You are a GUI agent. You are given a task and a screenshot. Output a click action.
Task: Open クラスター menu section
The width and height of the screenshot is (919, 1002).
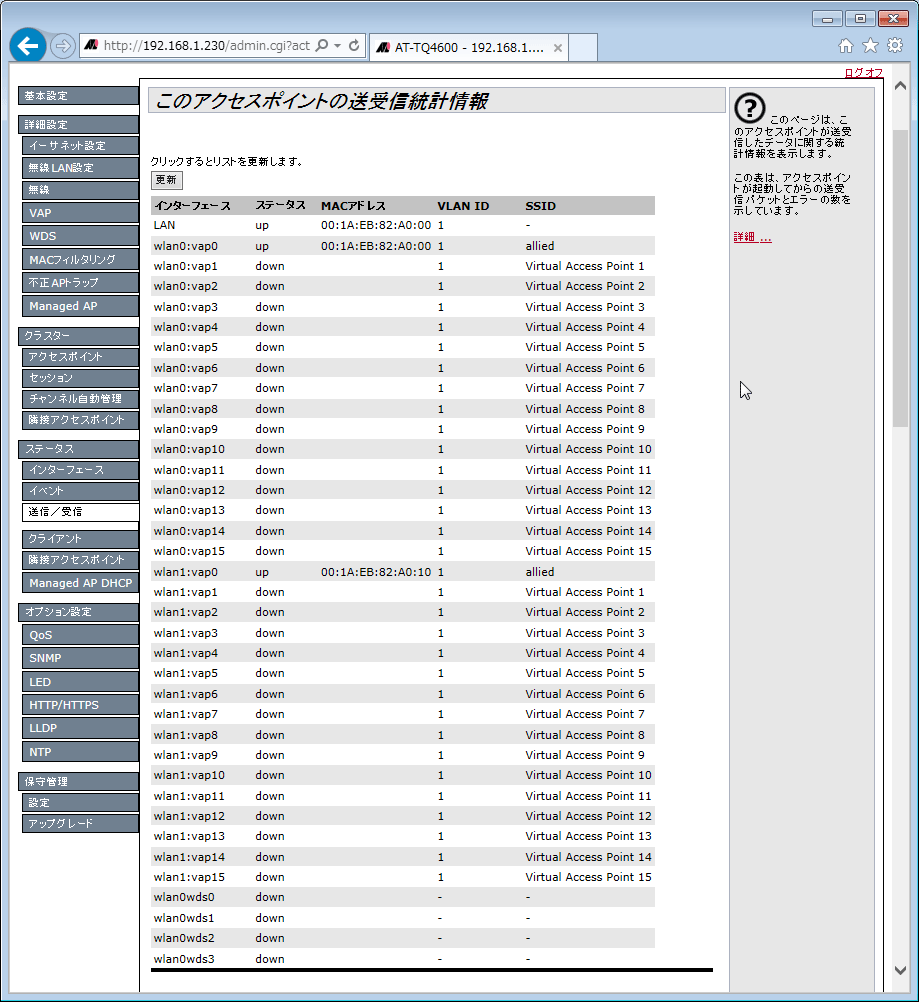pyautogui.click(x=78, y=336)
